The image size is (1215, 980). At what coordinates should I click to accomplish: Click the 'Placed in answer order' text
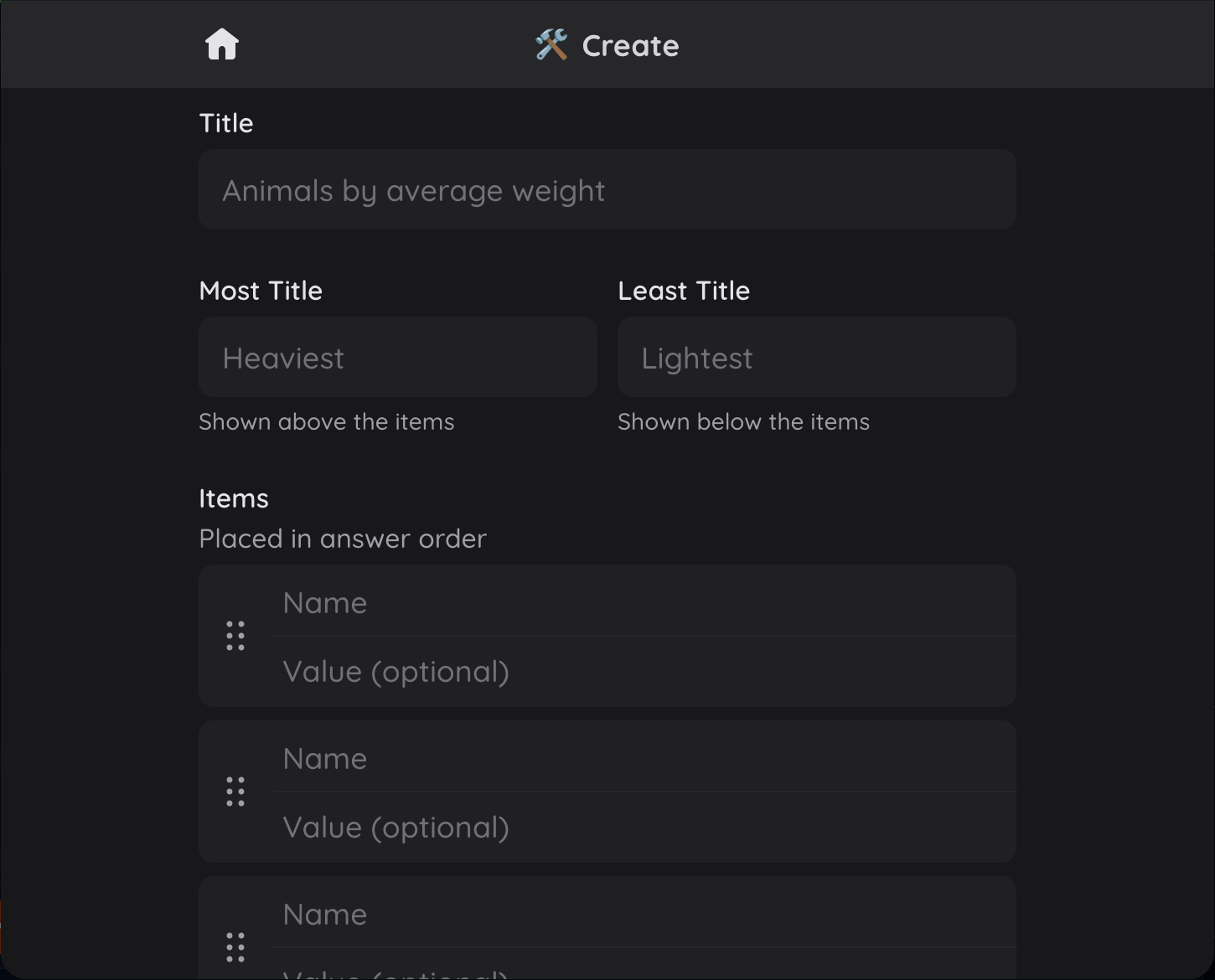point(343,539)
